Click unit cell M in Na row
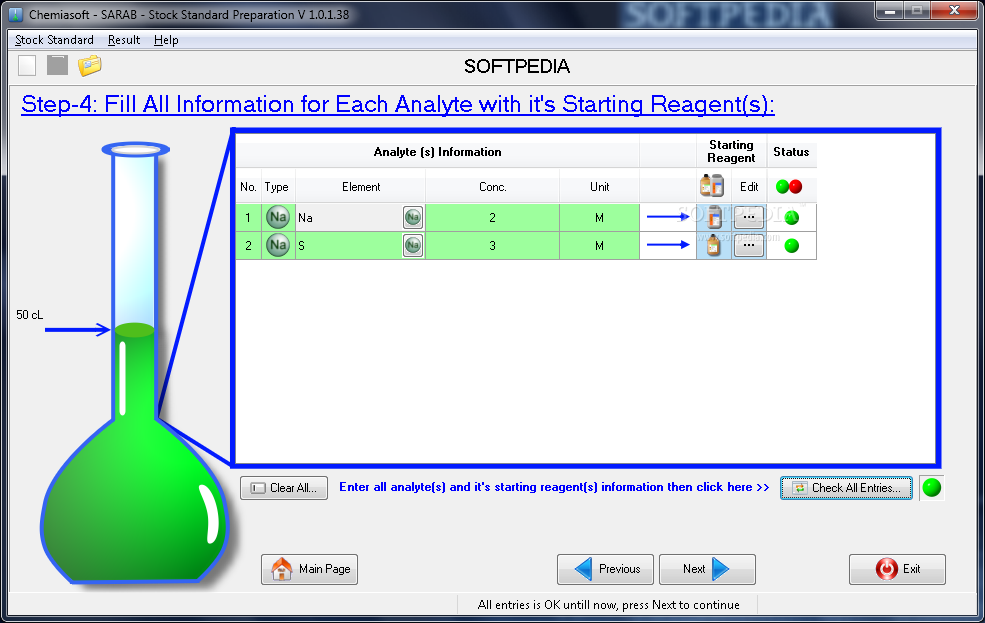 [x=599, y=217]
